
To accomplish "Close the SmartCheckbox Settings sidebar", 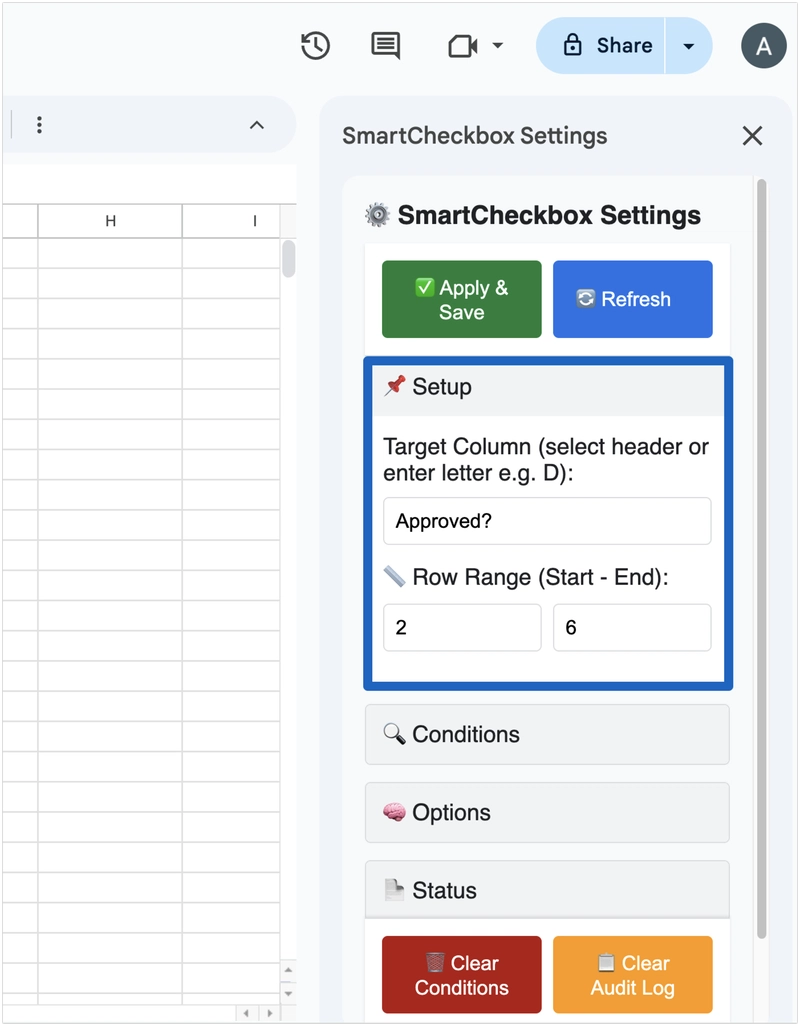I will (752, 136).
